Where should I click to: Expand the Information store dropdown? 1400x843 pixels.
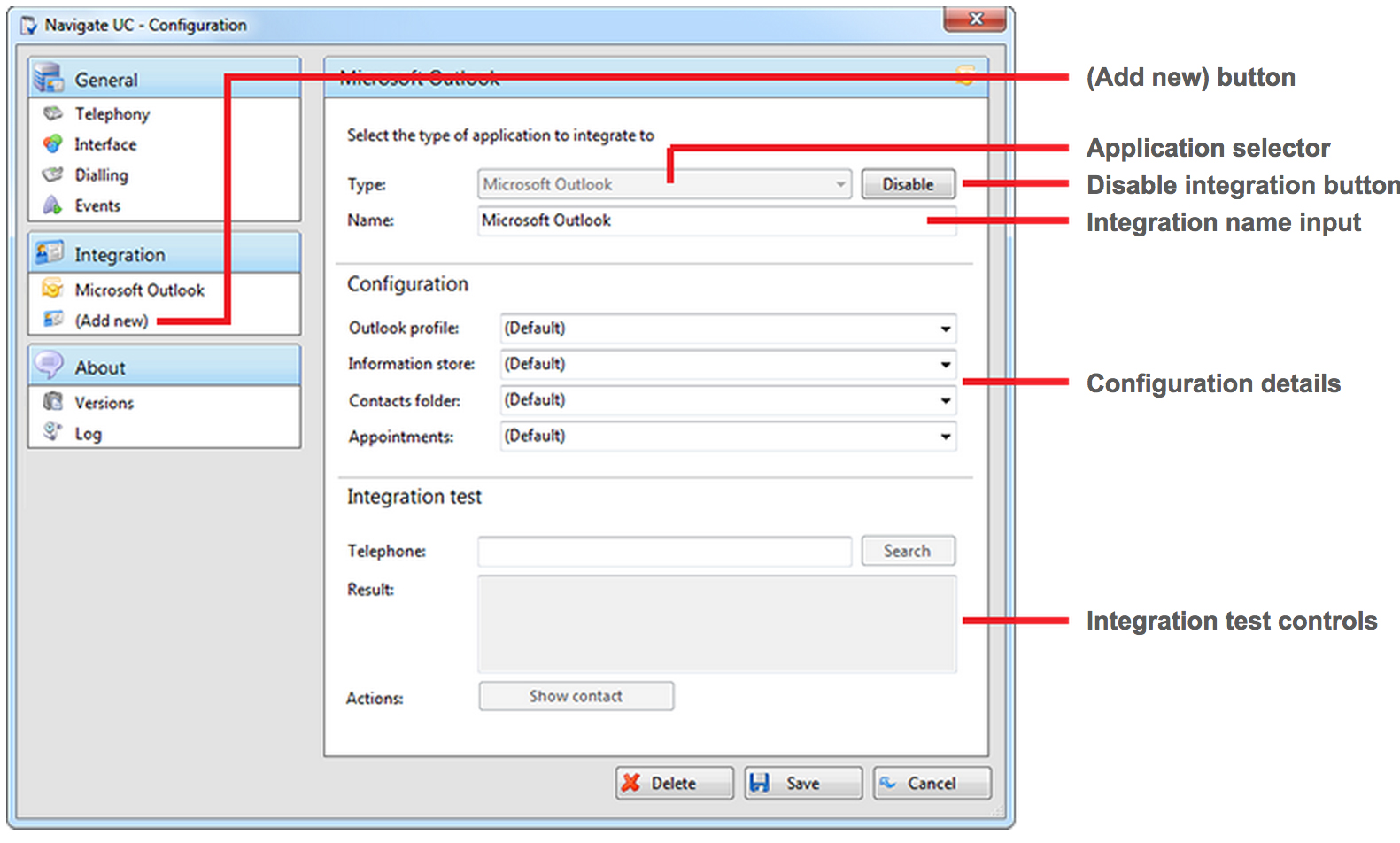pyautogui.click(x=728, y=364)
